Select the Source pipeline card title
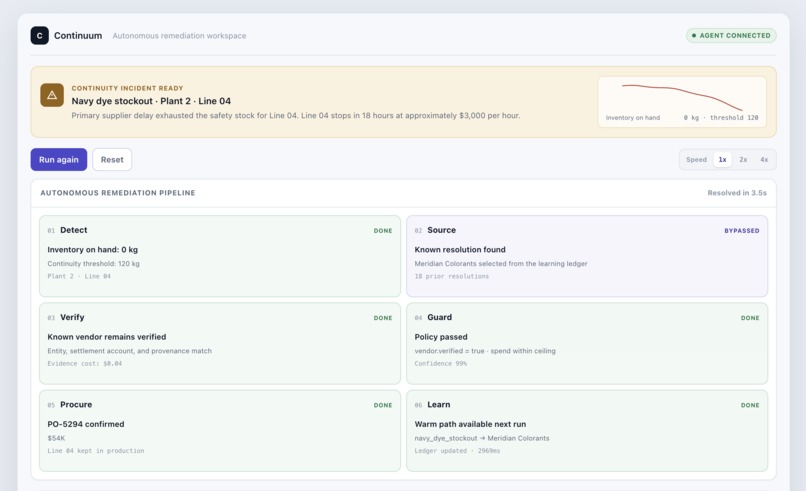The height and width of the screenshot is (491, 806). pos(442,230)
